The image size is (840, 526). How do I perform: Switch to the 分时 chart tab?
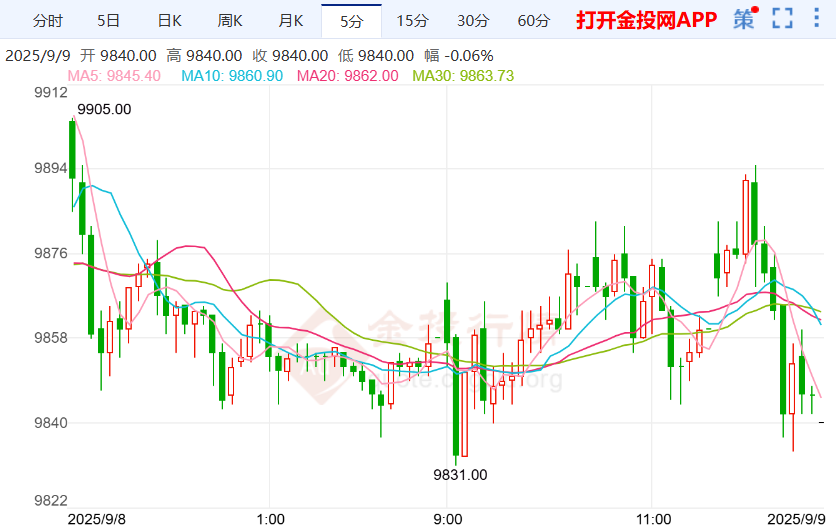coord(48,21)
